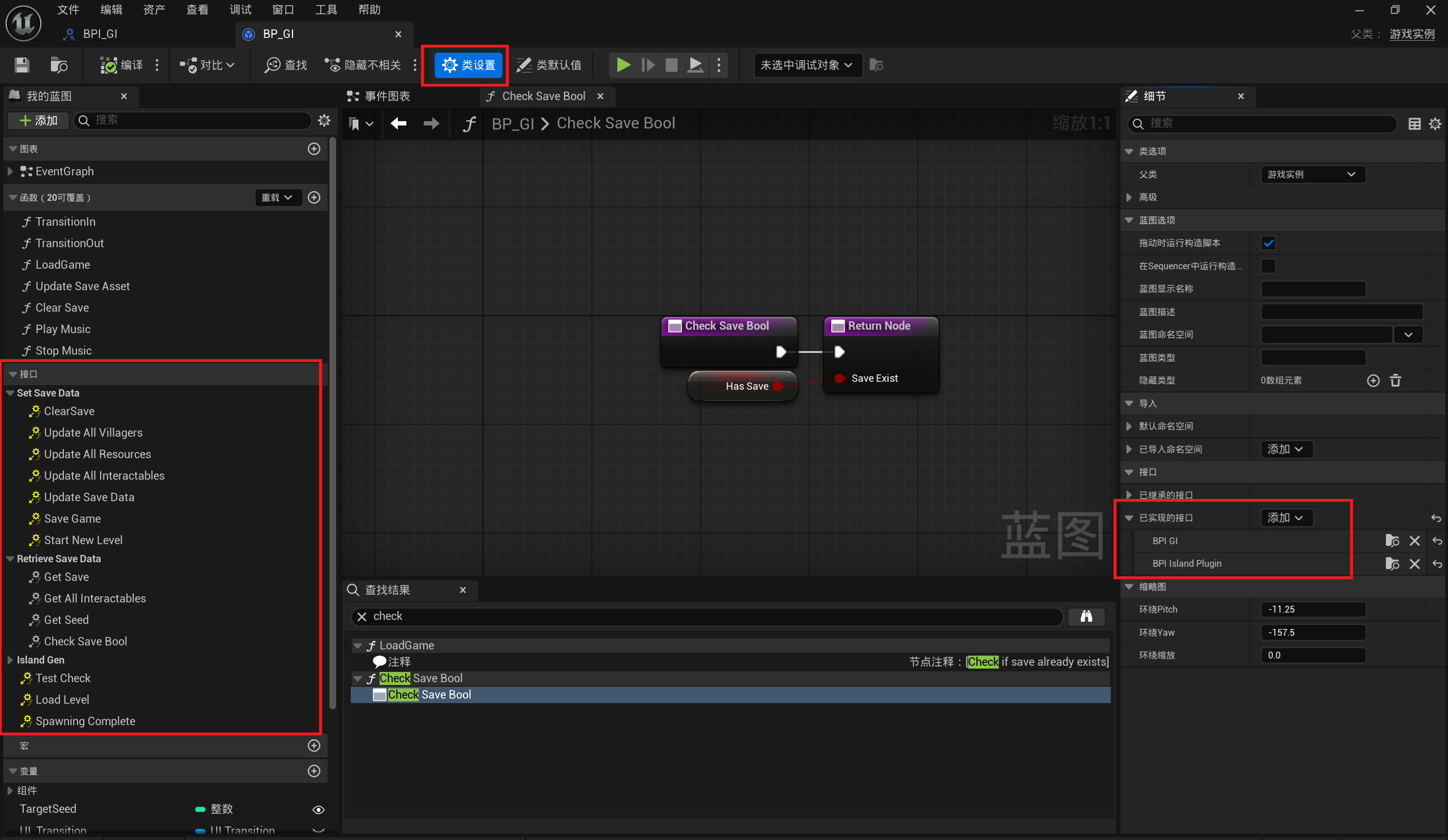Remove the BPI Island Plugin interface with X
The height and width of the screenshot is (840, 1448).
coord(1414,563)
